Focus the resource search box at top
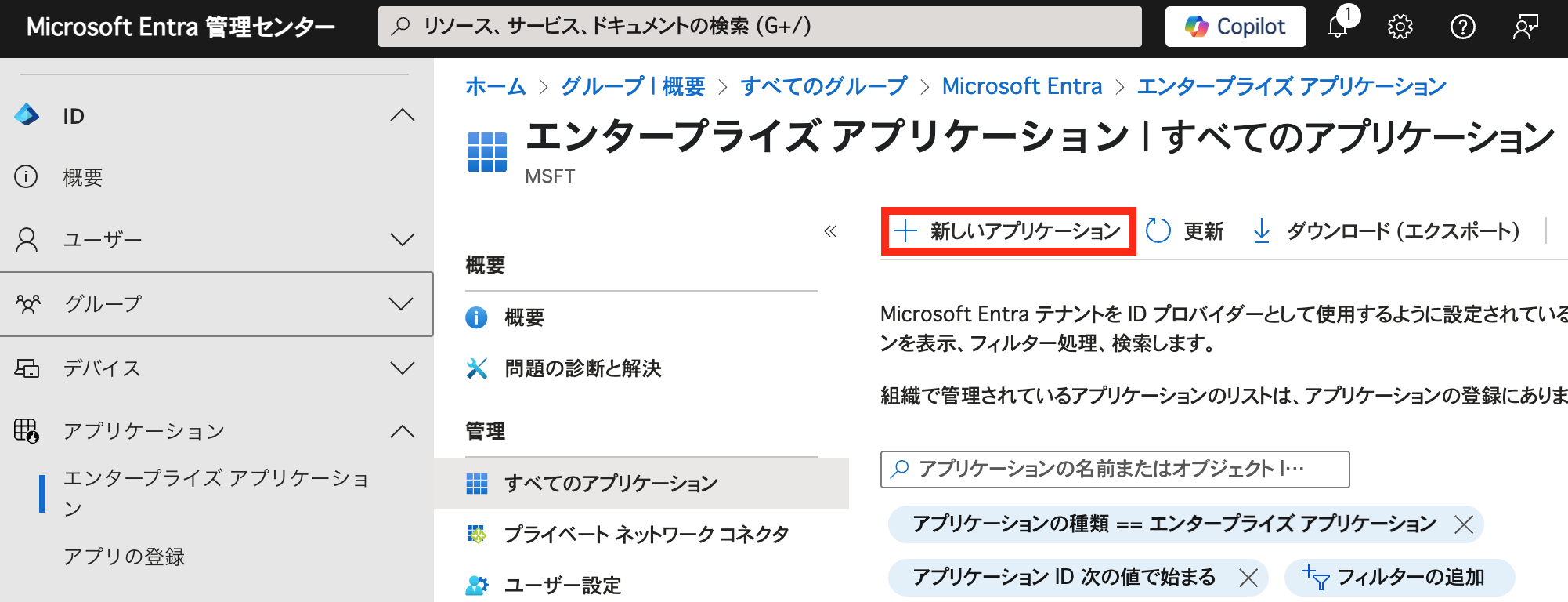 point(760,27)
